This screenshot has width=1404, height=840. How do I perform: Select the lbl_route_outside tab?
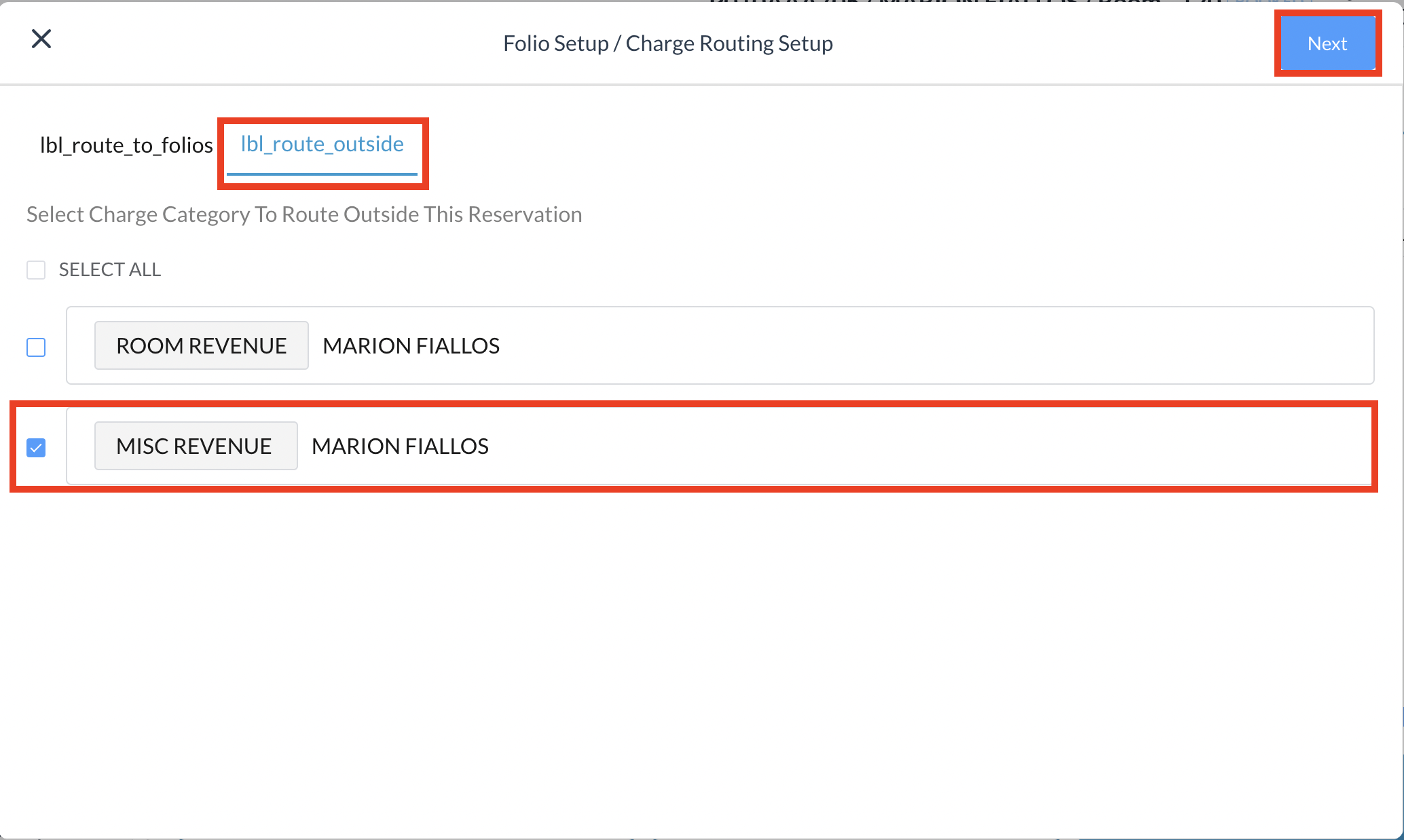pyautogui.click(x=322, y=144)
